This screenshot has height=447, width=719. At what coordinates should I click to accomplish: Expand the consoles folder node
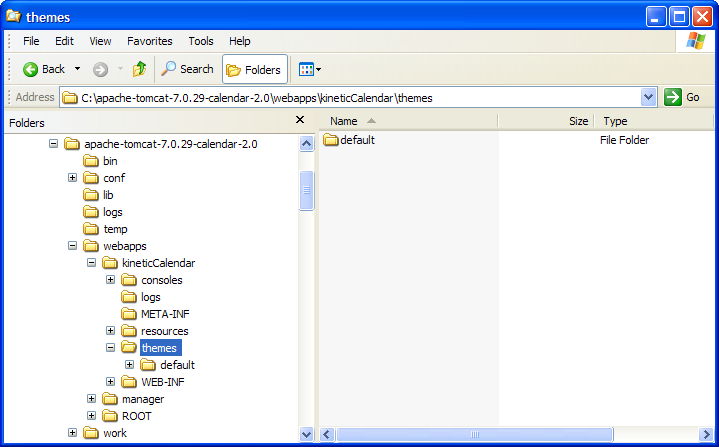(111, 280)
